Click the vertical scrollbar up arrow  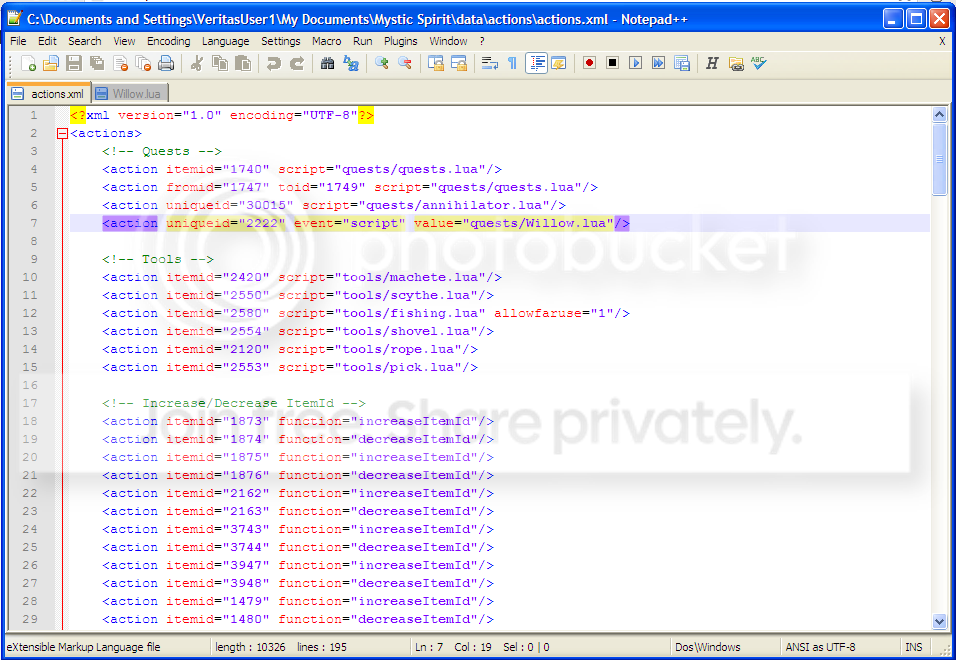(940, 114)
